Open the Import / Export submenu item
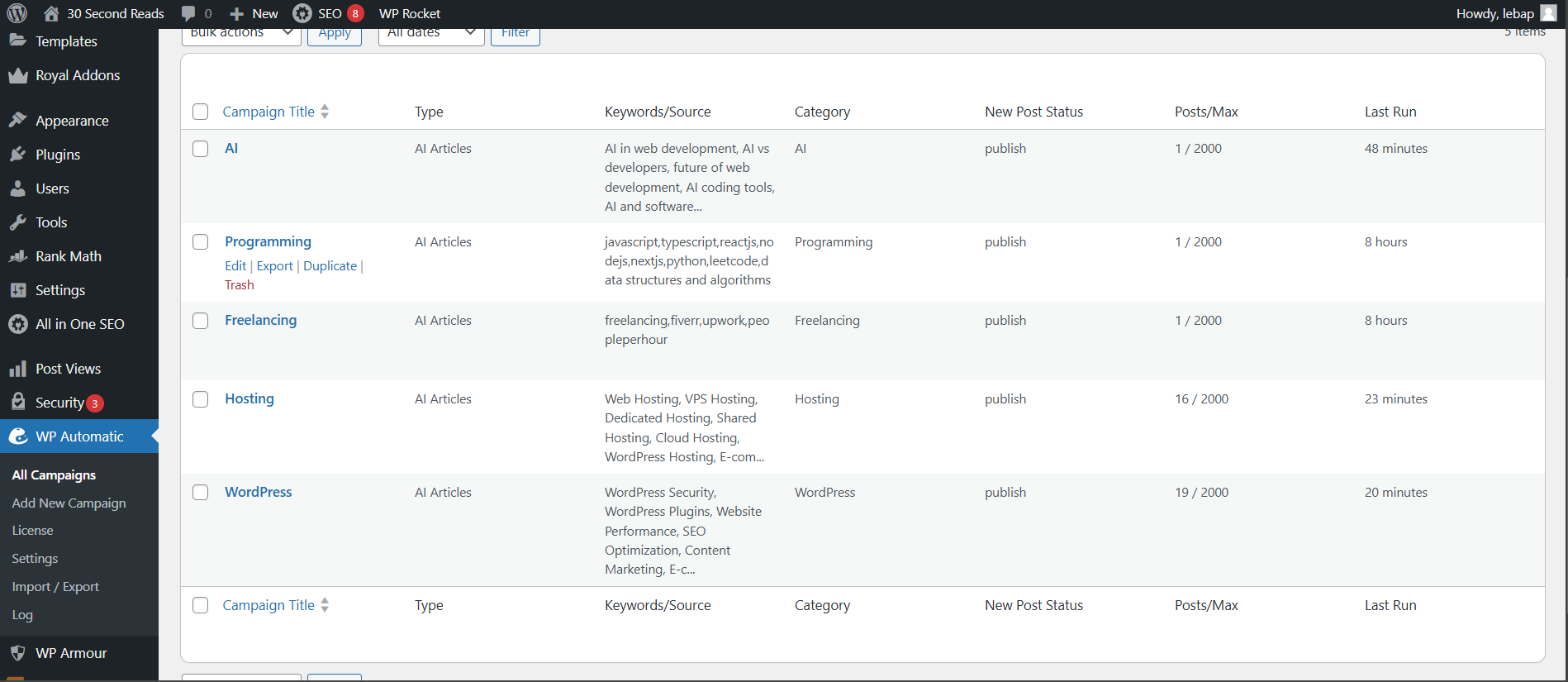 point(55,587)
